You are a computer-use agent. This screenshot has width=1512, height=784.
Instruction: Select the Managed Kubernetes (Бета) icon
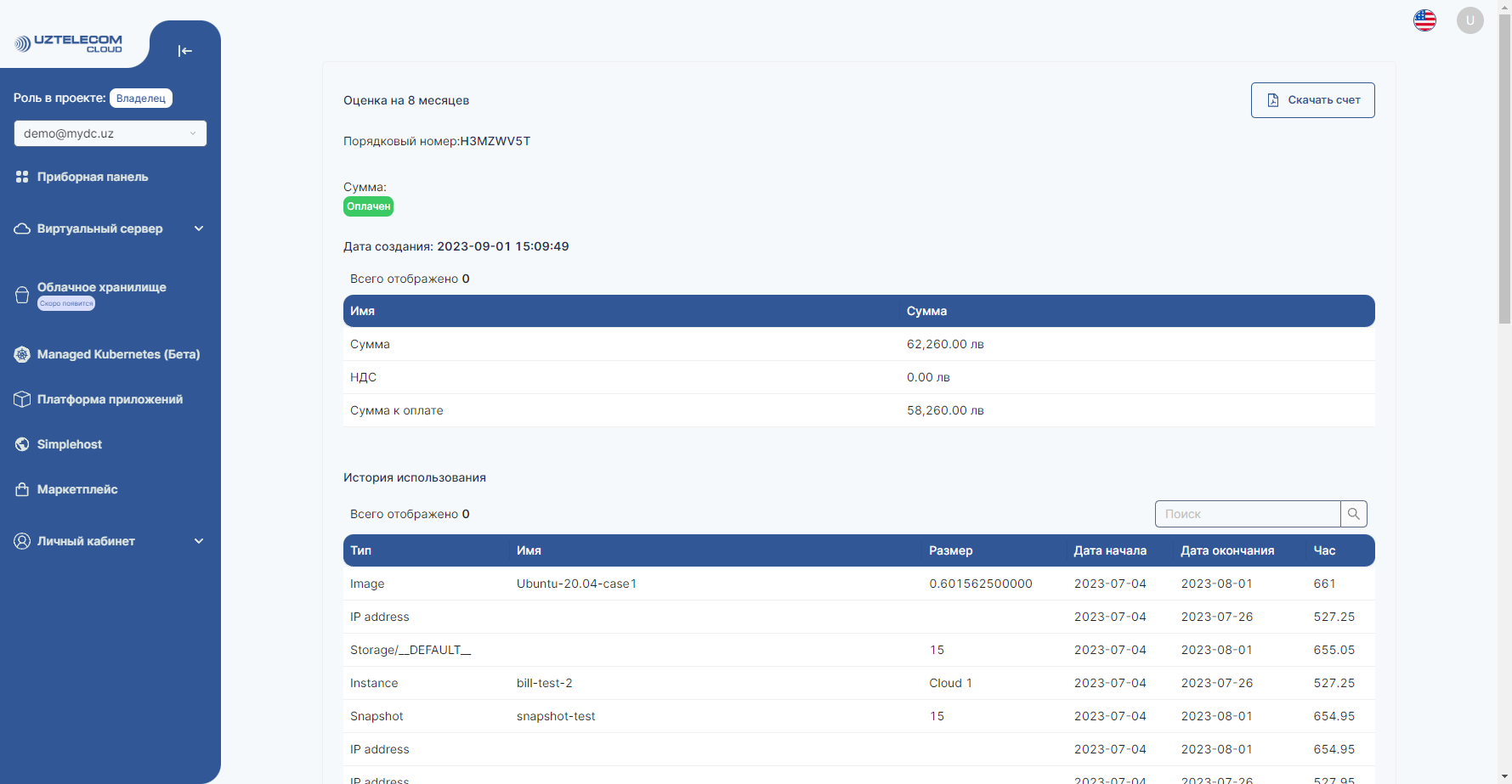point(22,354)
